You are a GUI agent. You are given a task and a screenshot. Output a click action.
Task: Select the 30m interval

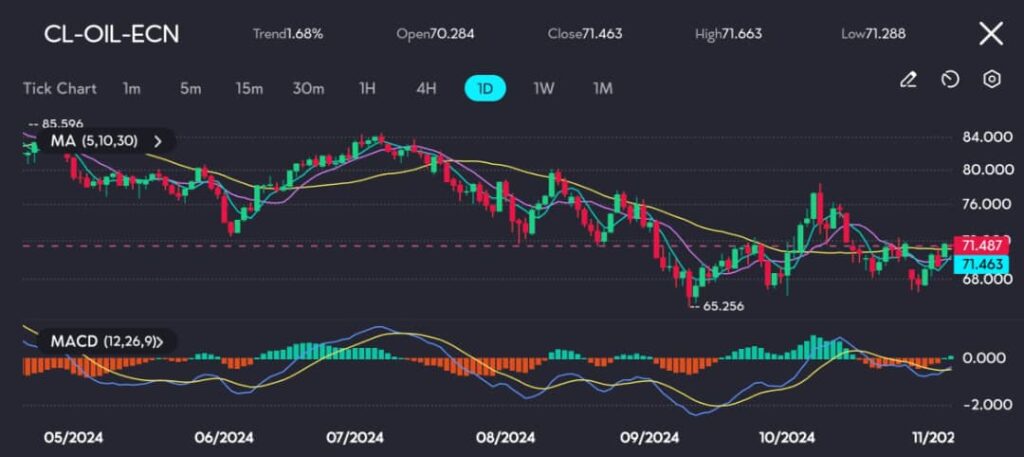tap(308, 88)
